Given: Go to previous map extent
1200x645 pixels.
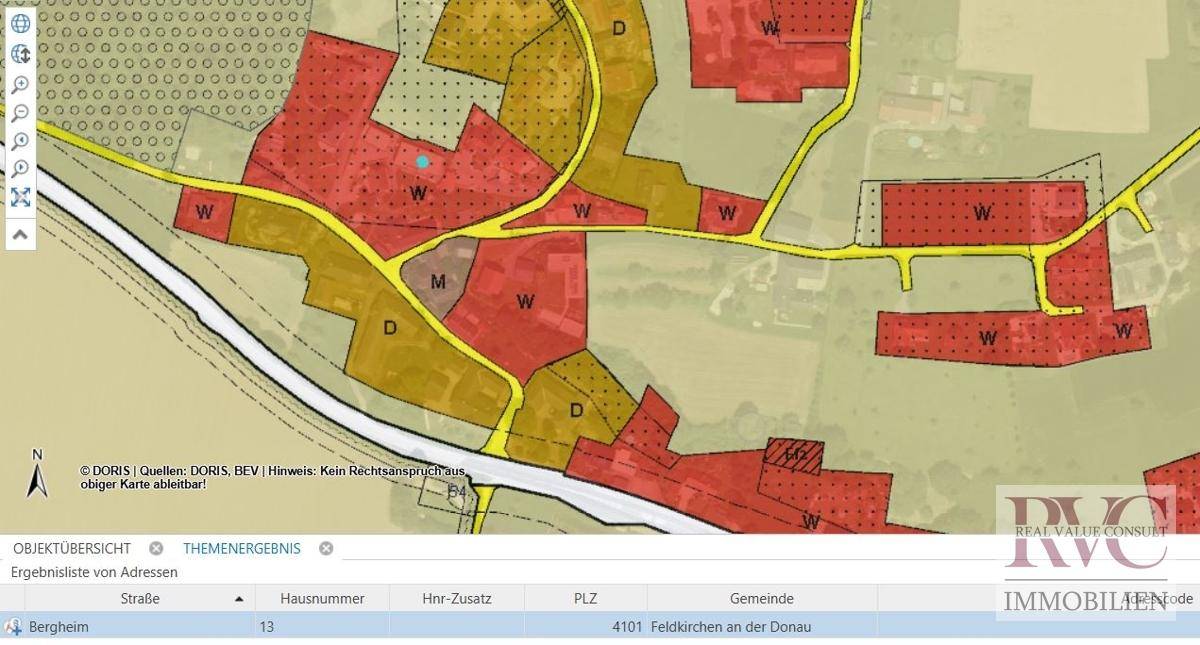Looking at the screenshot, I should (x=20, y=141).
